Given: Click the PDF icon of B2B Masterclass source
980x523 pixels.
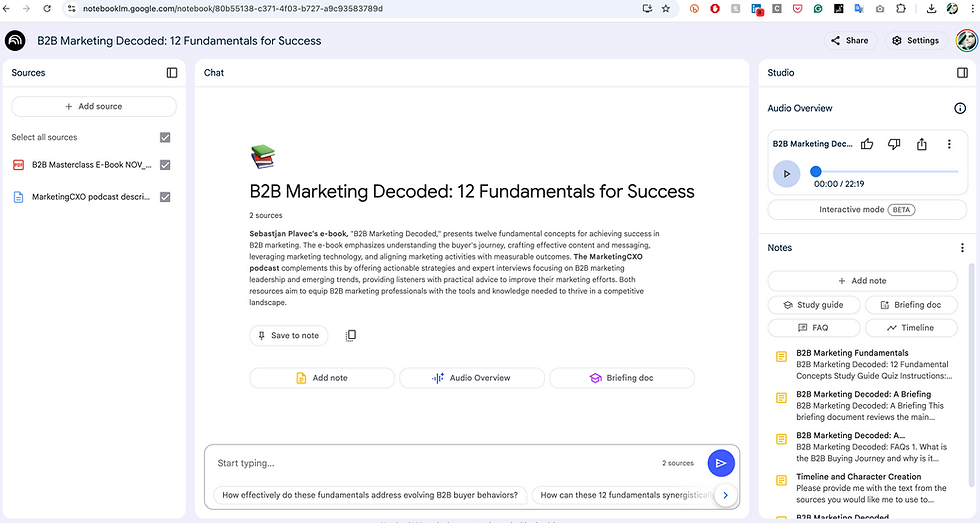Looking at the screenshot, I should click(19, 165).
